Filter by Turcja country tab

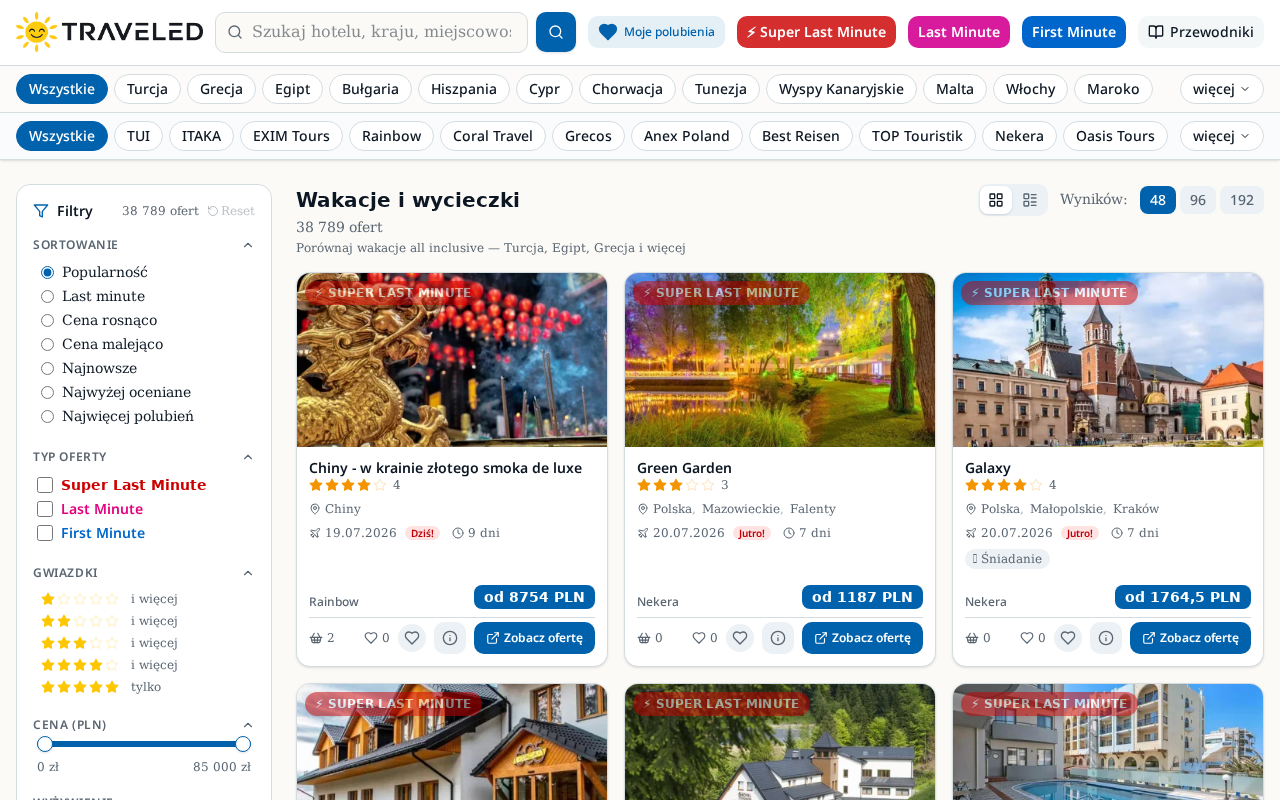click(x=147, y=89)
